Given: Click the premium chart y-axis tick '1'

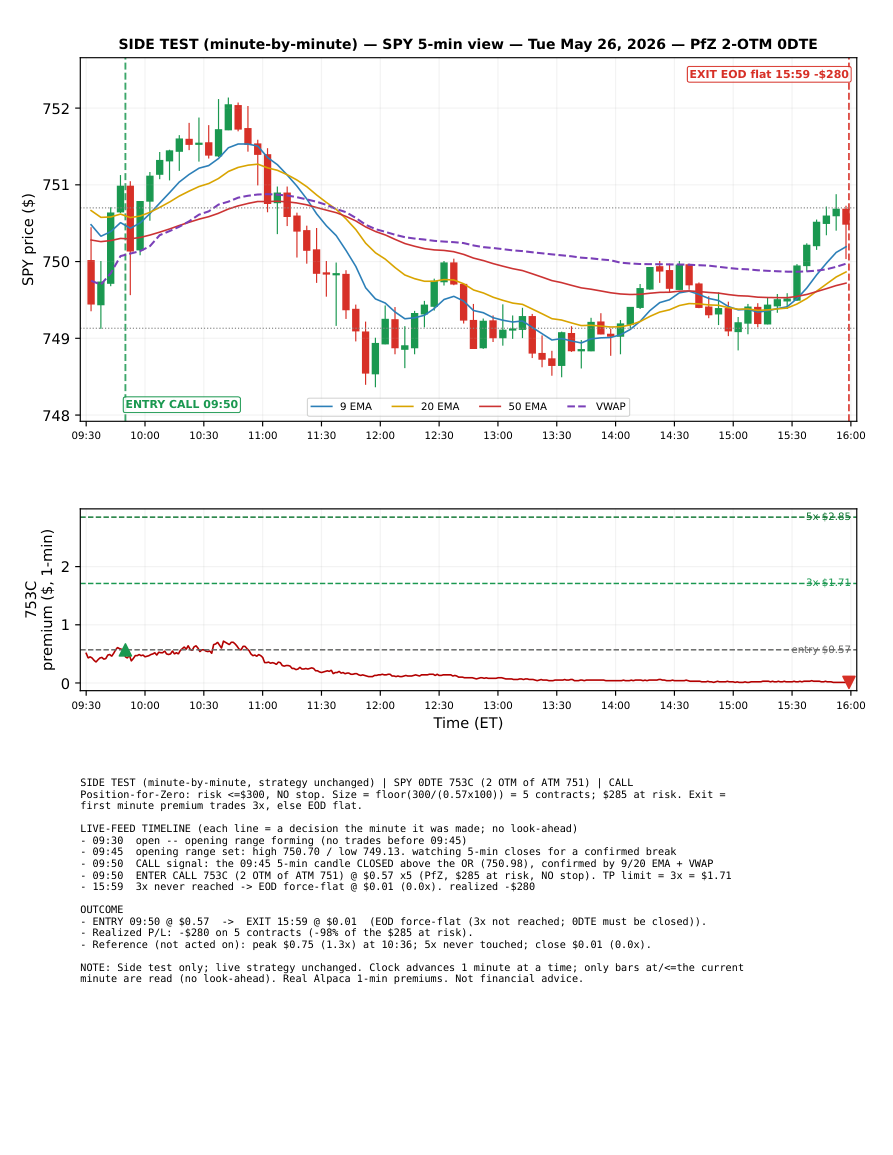Looking at the screenshot, I should click(x=66, y=625).
